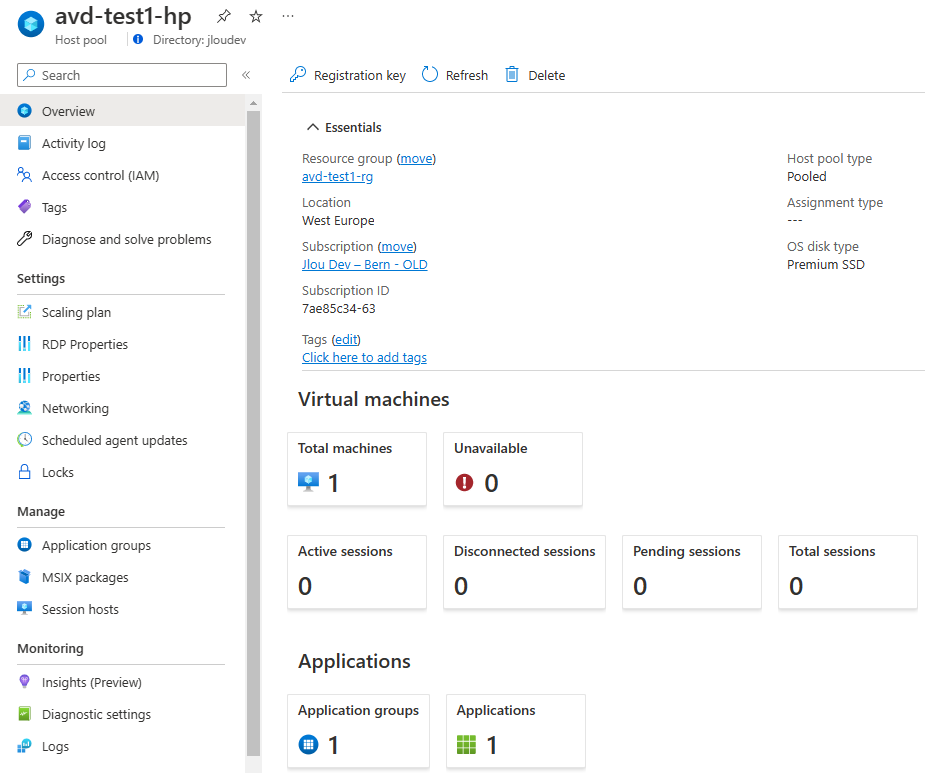
Task: Mark host pool as favorite star
Action: coord(255,16)
